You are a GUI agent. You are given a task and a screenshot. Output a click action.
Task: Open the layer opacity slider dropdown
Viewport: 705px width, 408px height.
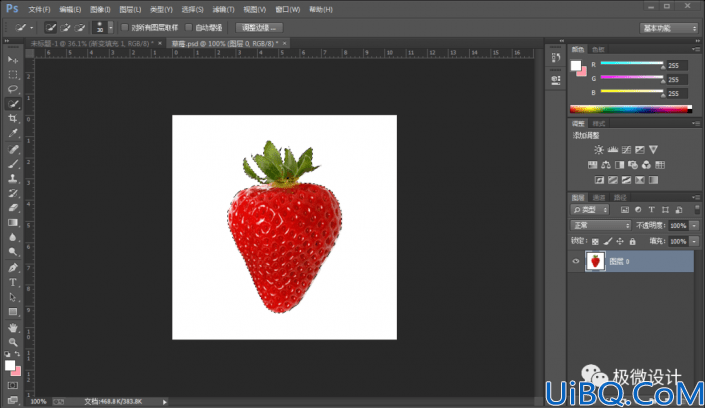tap(694, 225)
